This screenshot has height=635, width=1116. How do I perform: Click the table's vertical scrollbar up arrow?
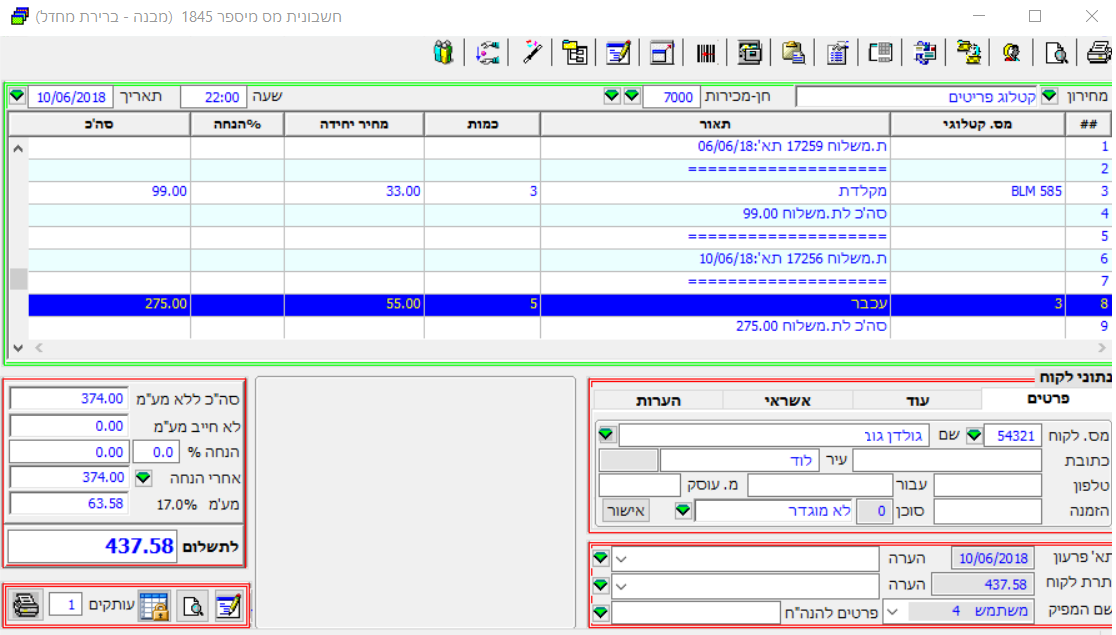(x=19, y=149)
